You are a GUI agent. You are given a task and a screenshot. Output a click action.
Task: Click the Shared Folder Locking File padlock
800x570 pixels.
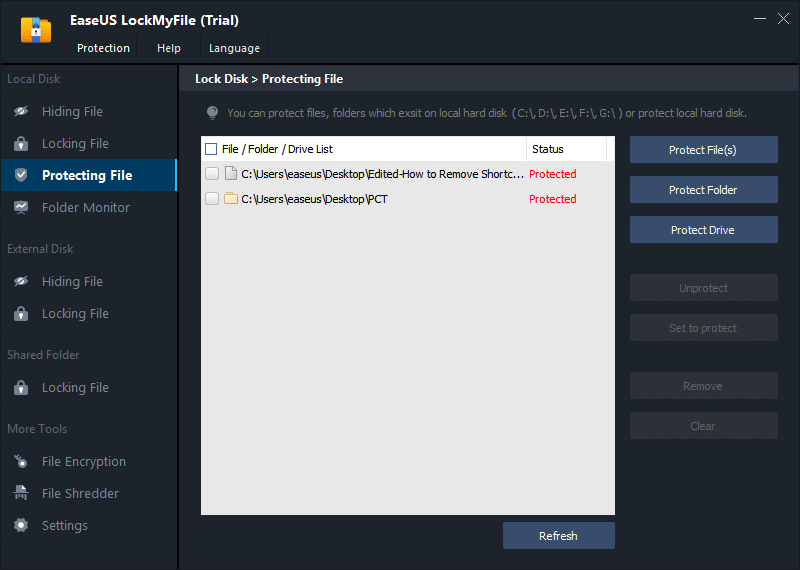(21, 387)
